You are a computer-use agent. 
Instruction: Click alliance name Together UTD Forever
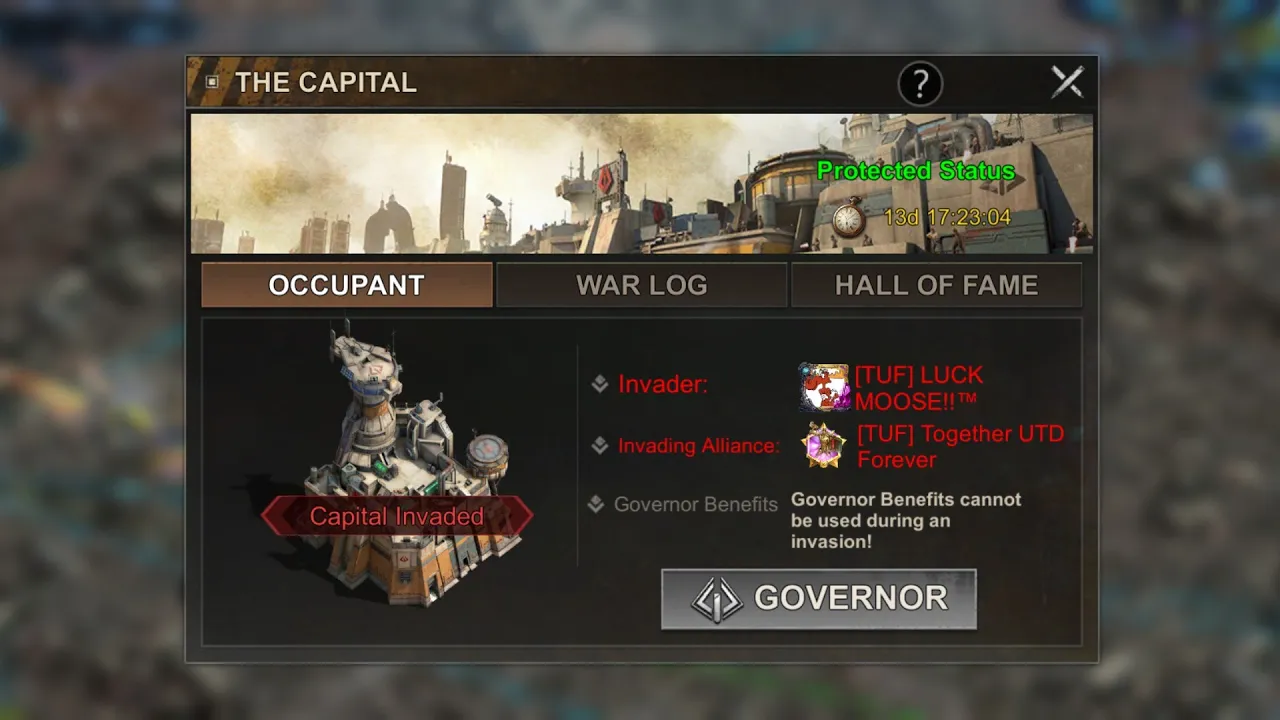tap(960, 446)
